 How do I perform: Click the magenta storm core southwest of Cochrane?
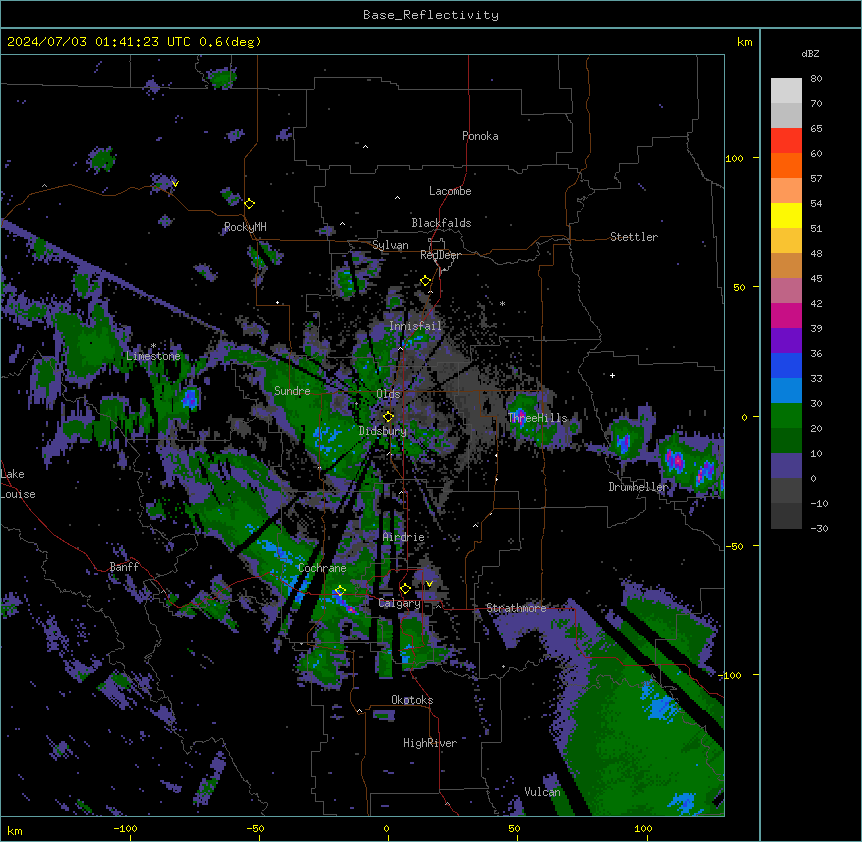coord(351,610)
